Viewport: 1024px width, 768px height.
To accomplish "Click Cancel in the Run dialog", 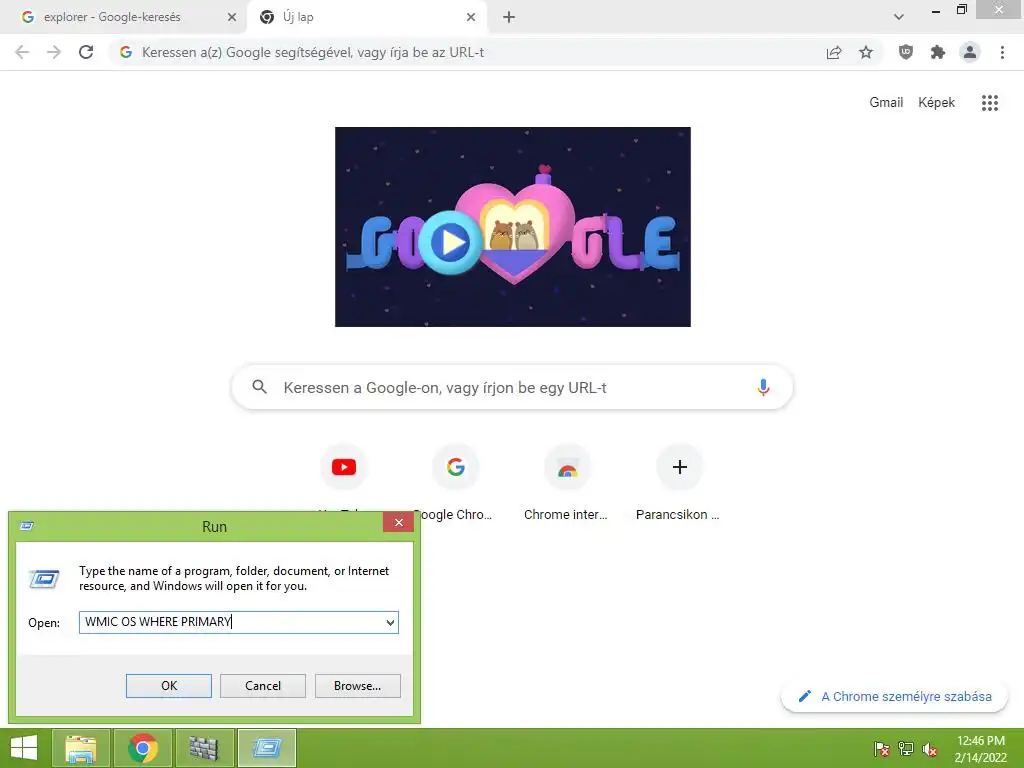I will (x=263, y=686).
